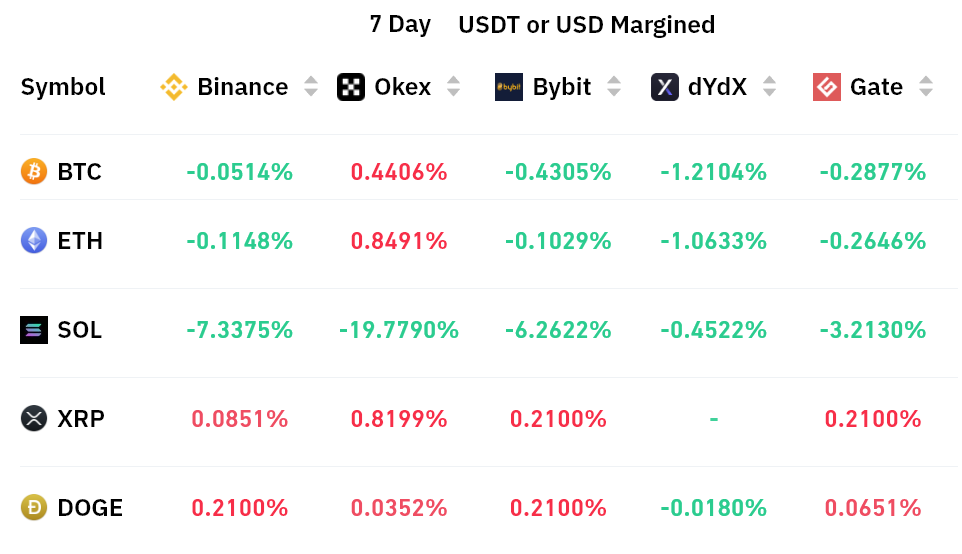
Task: Select USDT or USD Margined tab
Action: click(586, 25)
